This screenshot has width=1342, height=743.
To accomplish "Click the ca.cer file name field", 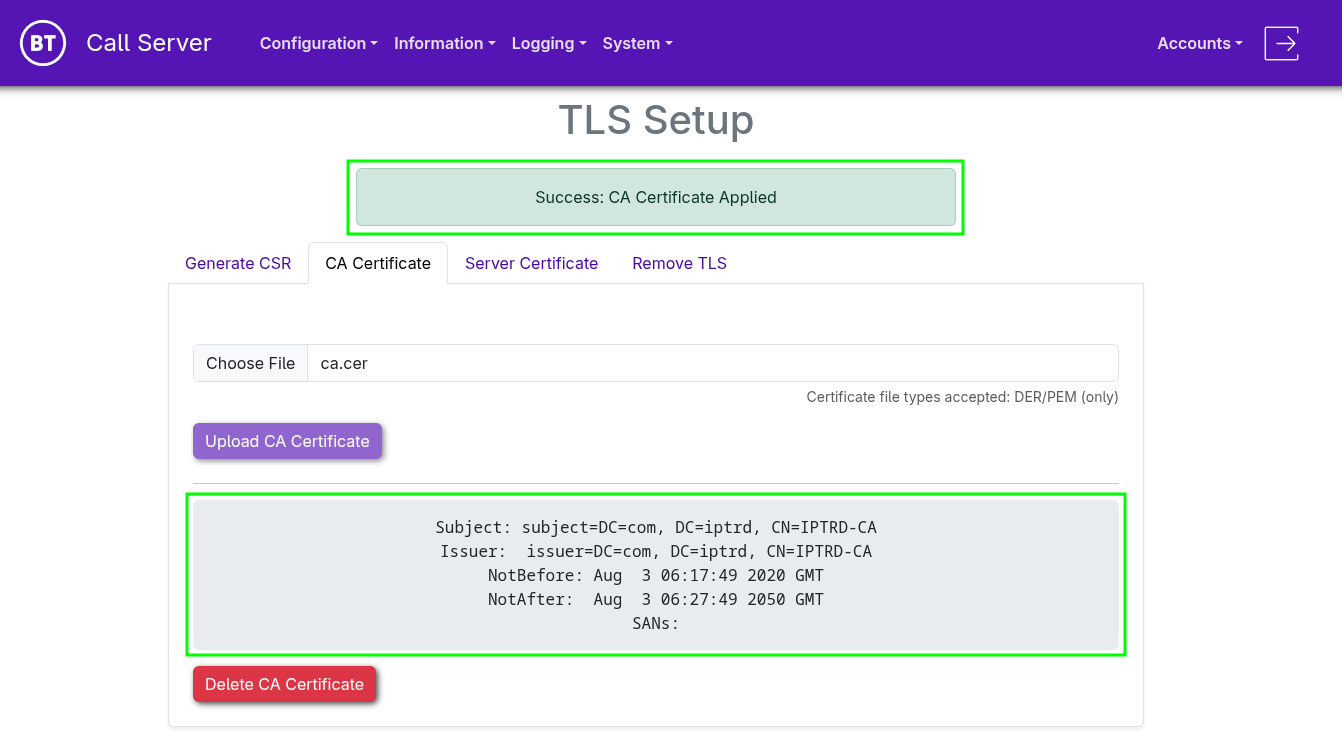I will point(712,363).
